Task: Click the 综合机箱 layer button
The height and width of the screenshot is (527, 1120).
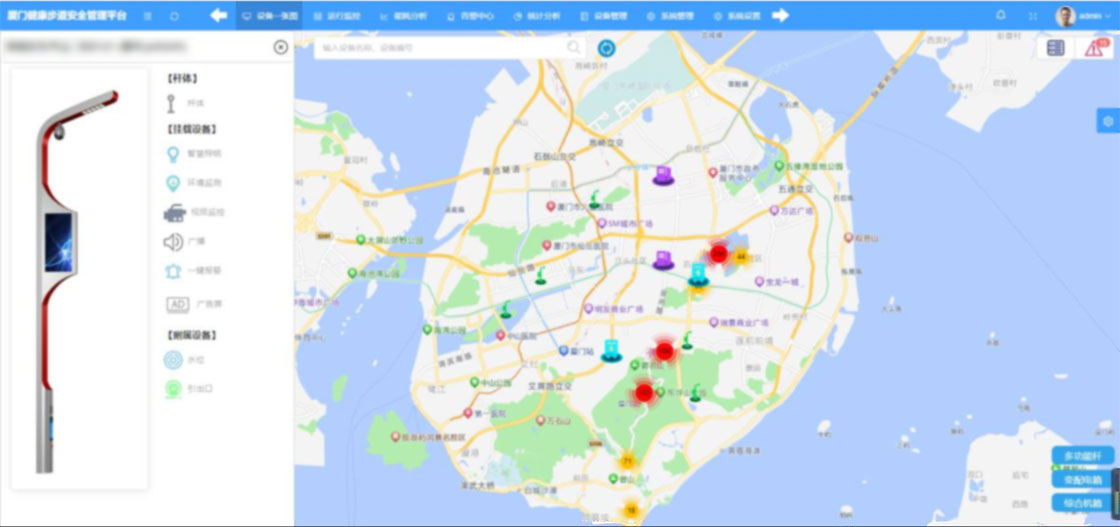Action: pos(1083,503)
